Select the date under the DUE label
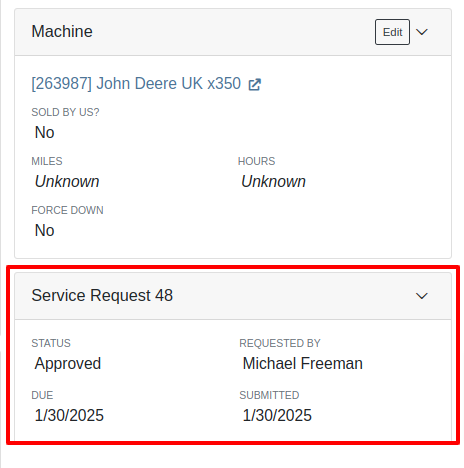 point(69,415)
